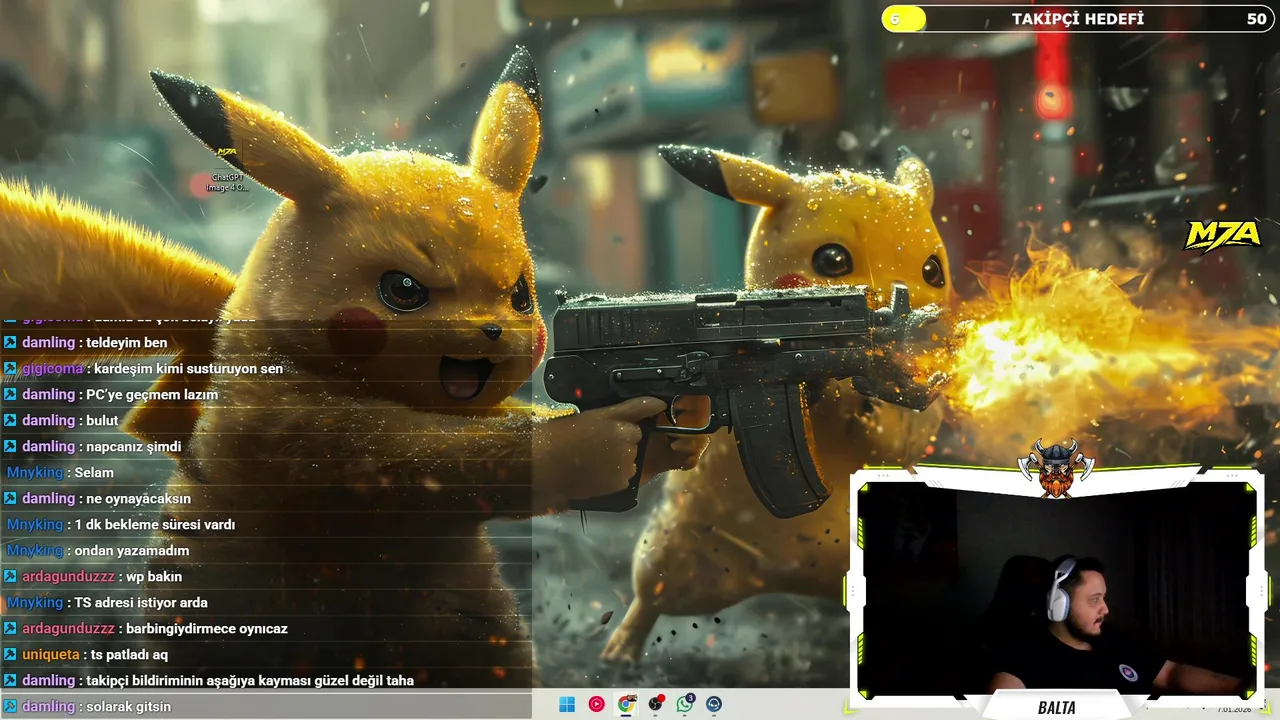
Task: Click the uniqueta username in chat
Action: 50,654
